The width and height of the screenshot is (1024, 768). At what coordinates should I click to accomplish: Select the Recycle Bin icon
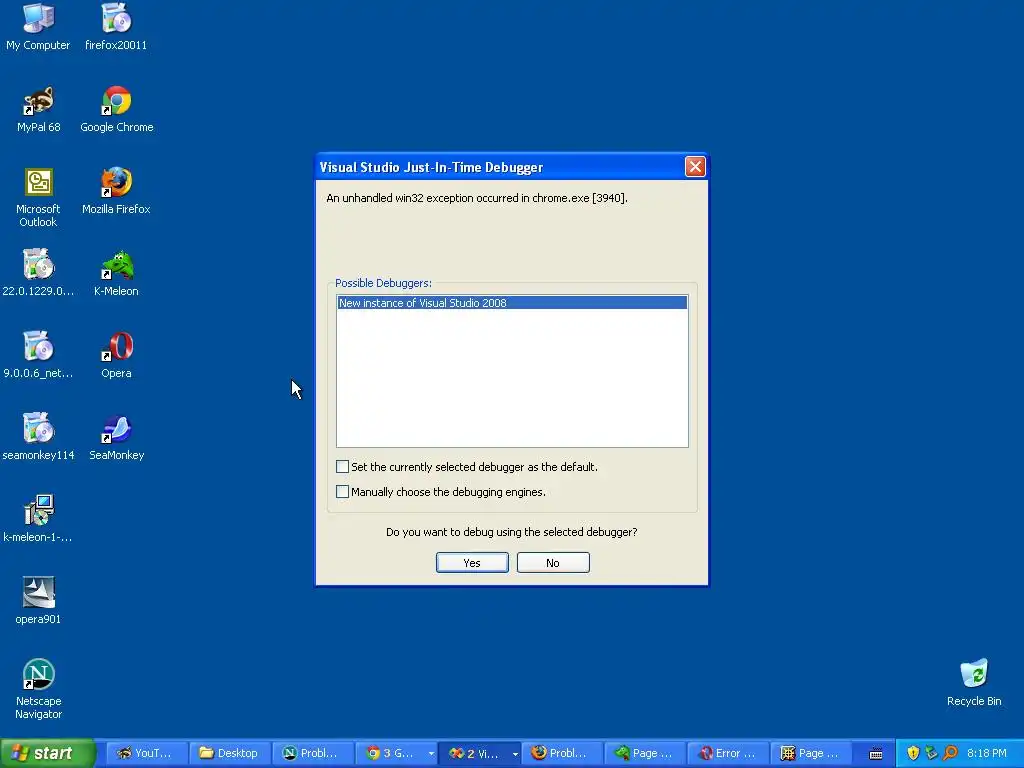[x=974, y=683]
